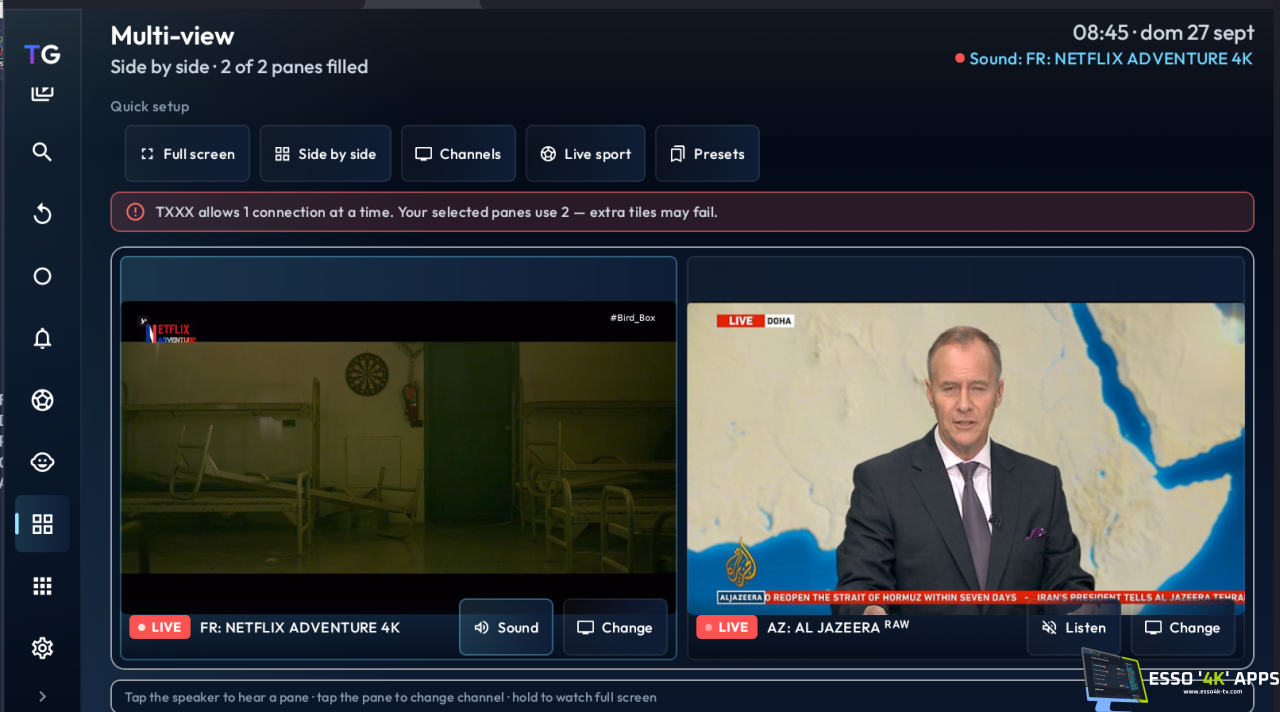The image size is (1280, 712).
Task: Open the search icon in the sidebar
Action: [42, 152]
